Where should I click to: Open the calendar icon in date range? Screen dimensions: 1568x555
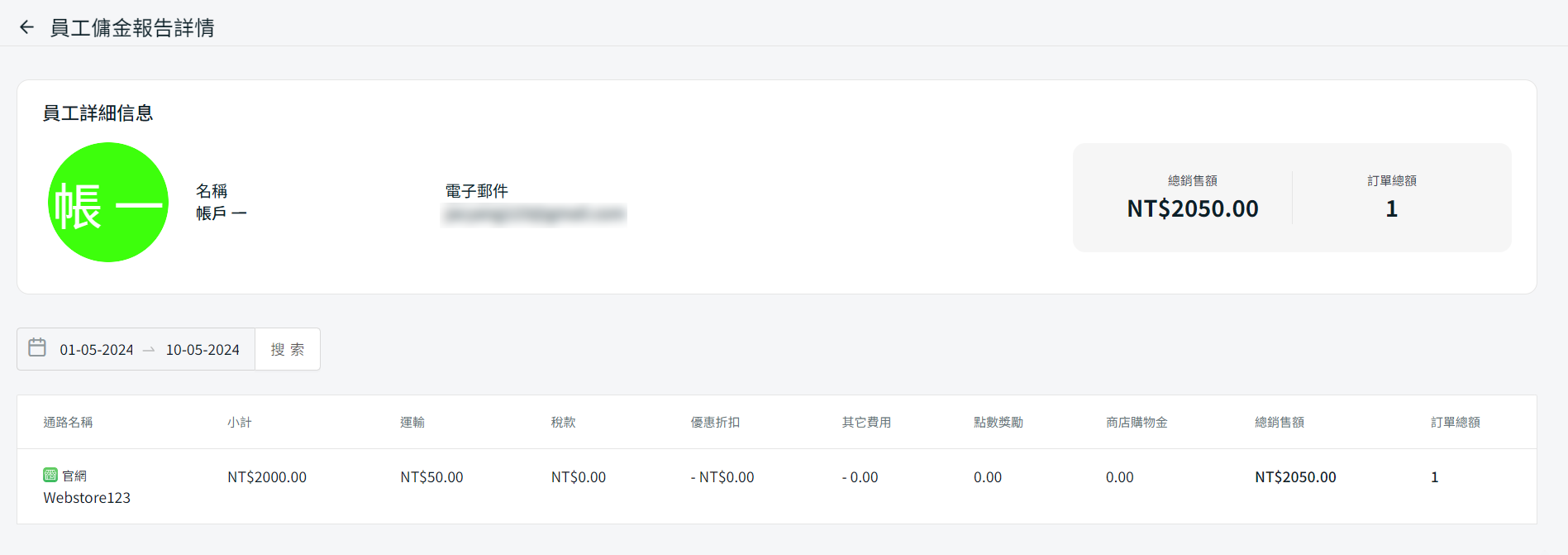(37, 347)
